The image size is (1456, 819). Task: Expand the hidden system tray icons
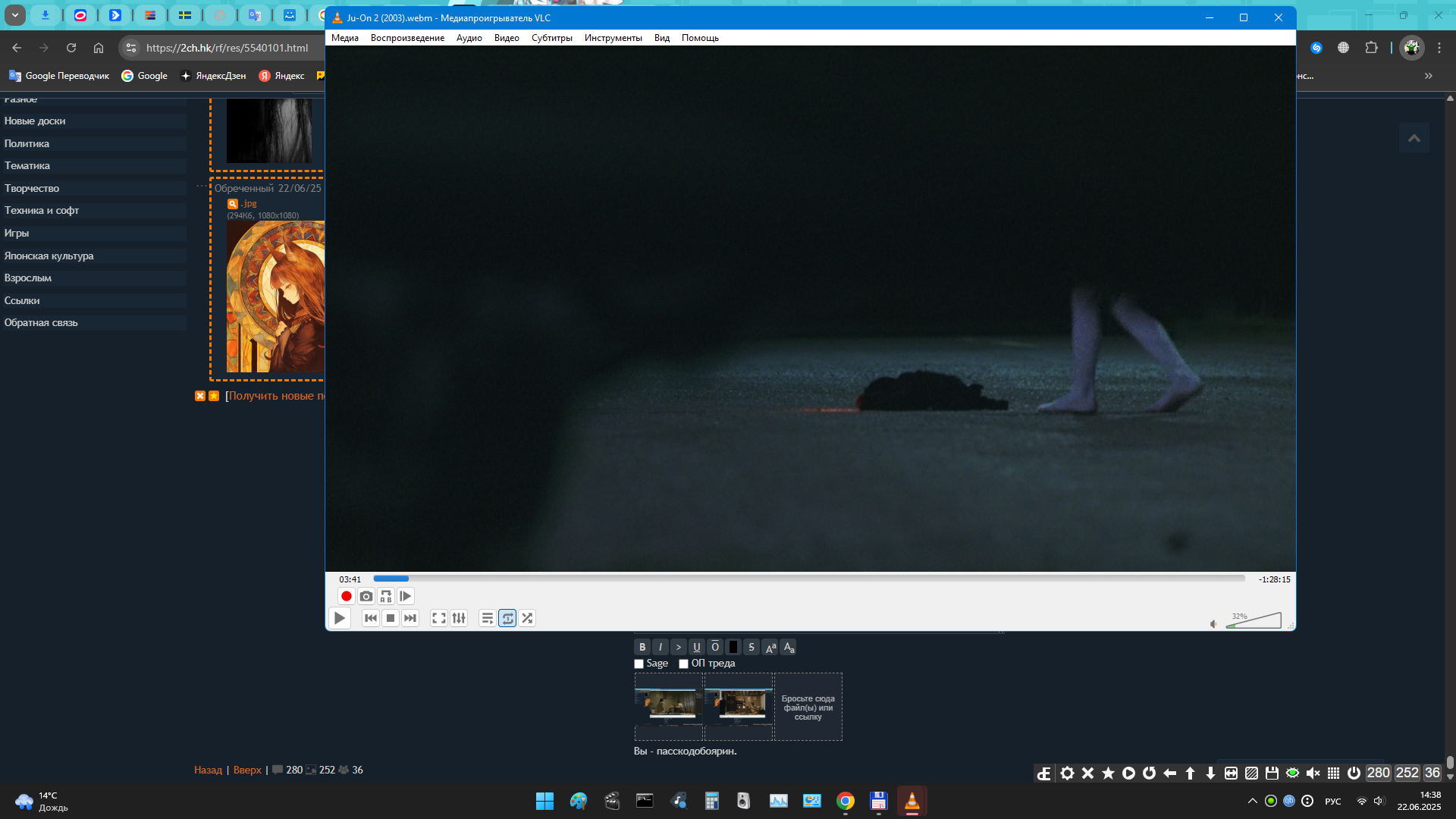1252,801
